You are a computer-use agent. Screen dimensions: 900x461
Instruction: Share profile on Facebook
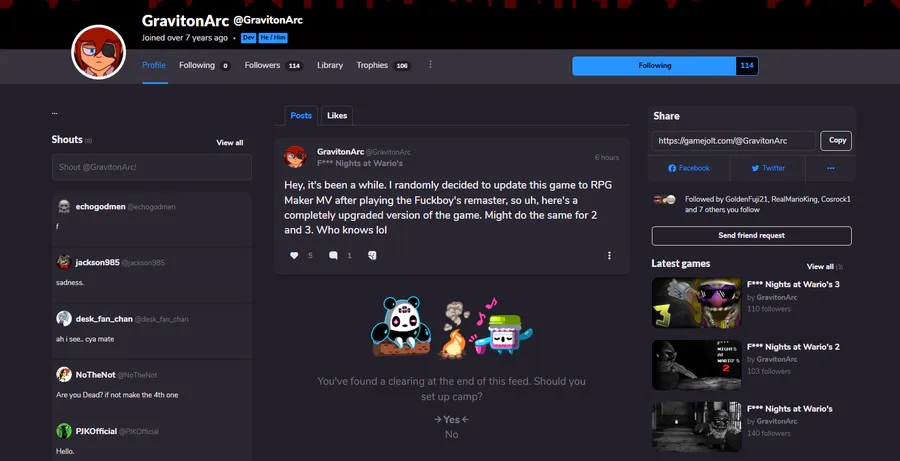(x=689, y=168)
